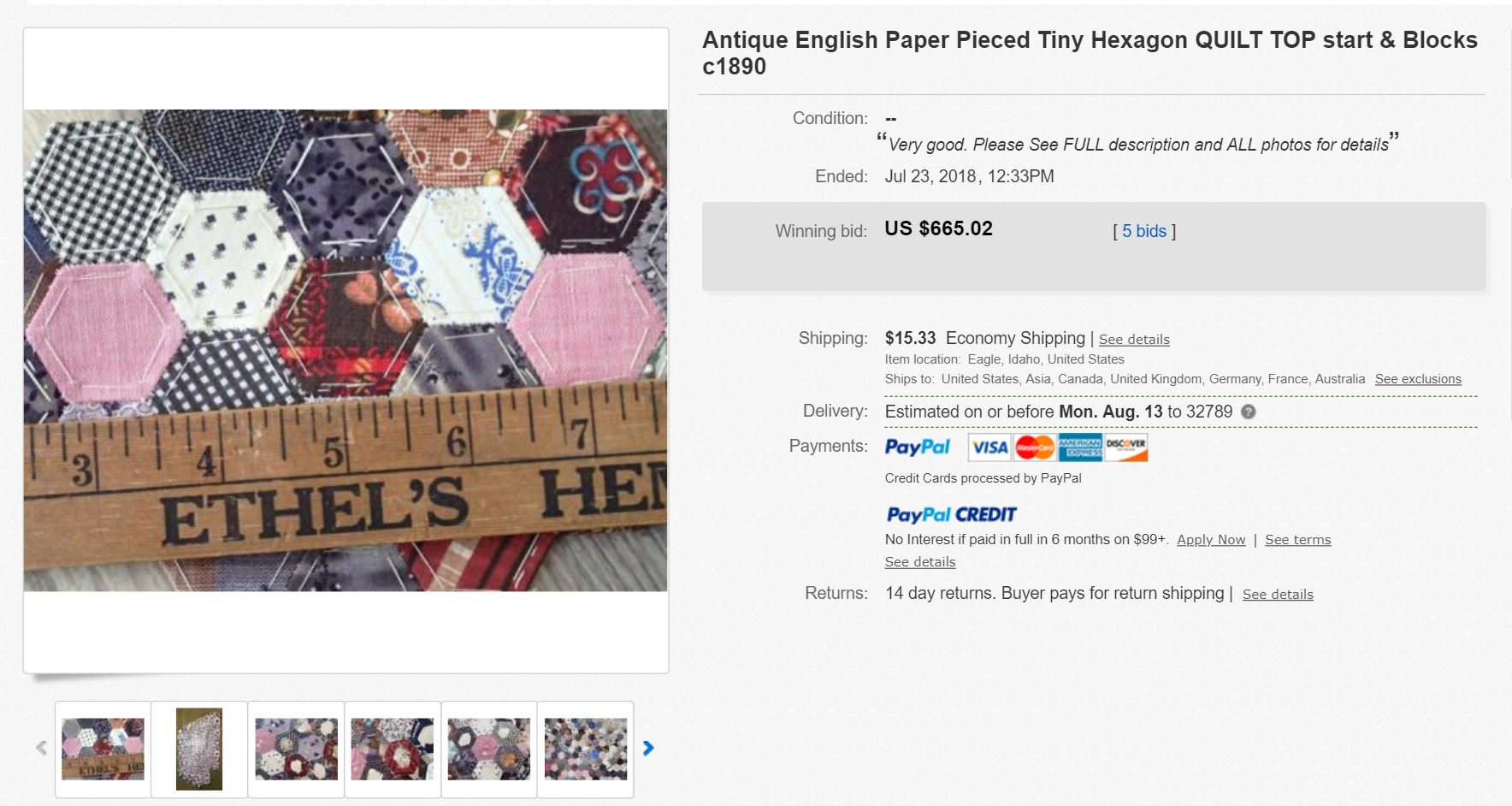Open See details next to Economy Shipping
The width and height of the screenshot is (1512, 806).
tap(1133, 340)
